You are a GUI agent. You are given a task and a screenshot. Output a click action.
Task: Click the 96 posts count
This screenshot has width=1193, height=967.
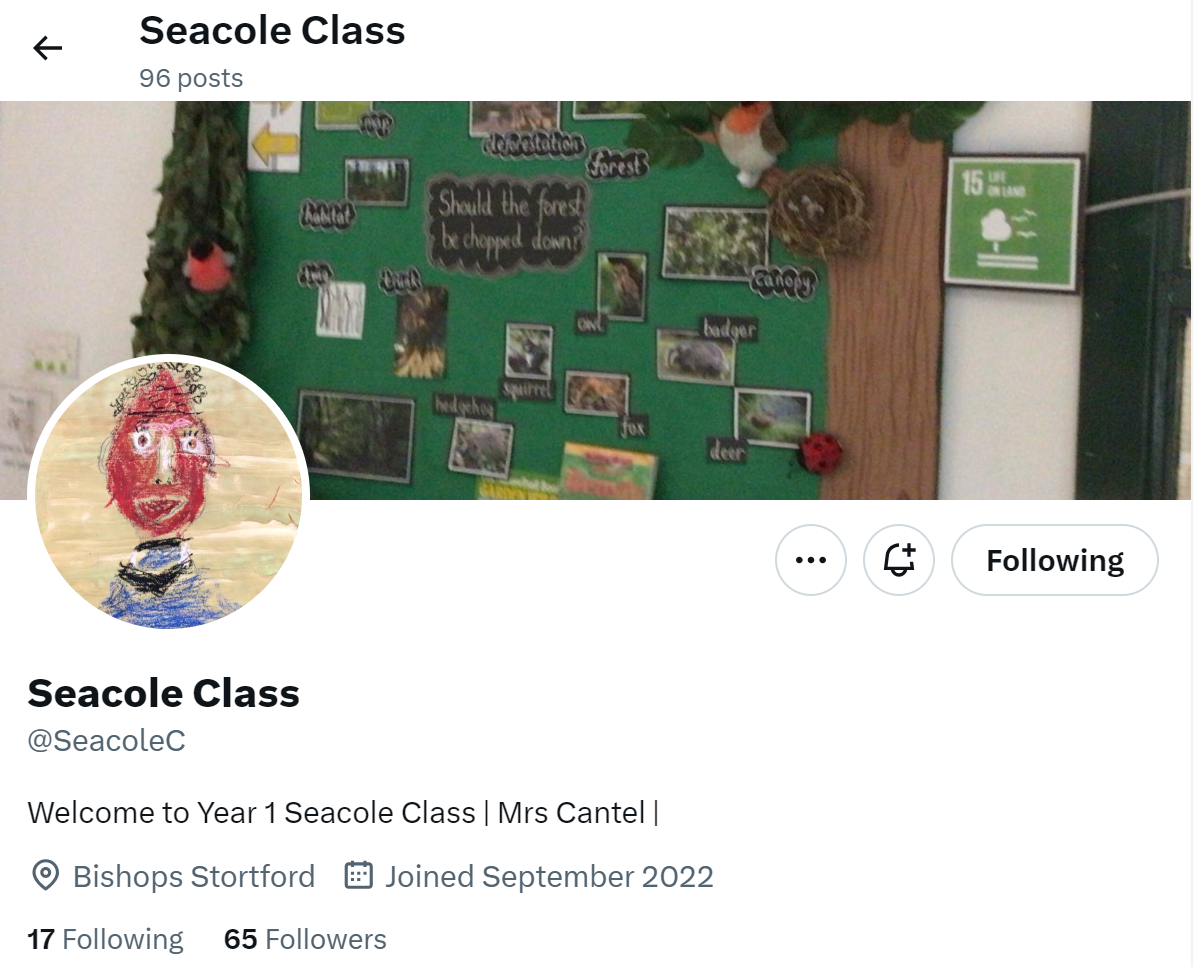(x=191, y=78)
